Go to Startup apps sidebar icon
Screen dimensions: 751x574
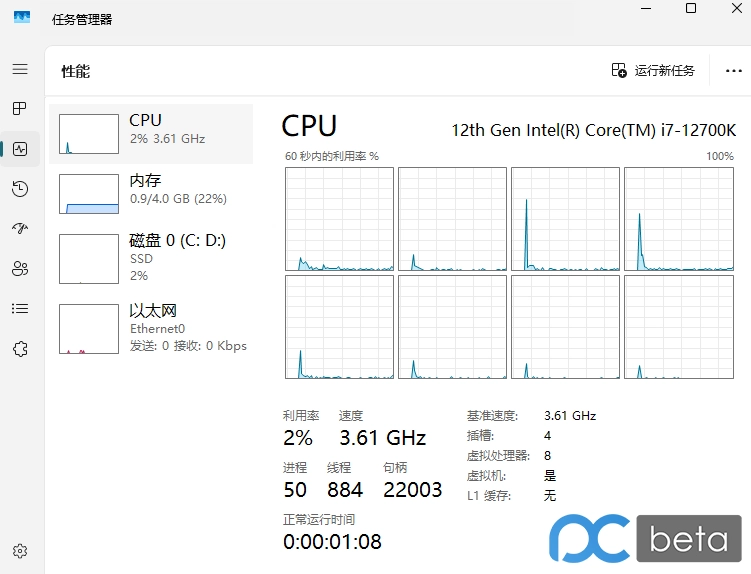(x=20, y=229)
